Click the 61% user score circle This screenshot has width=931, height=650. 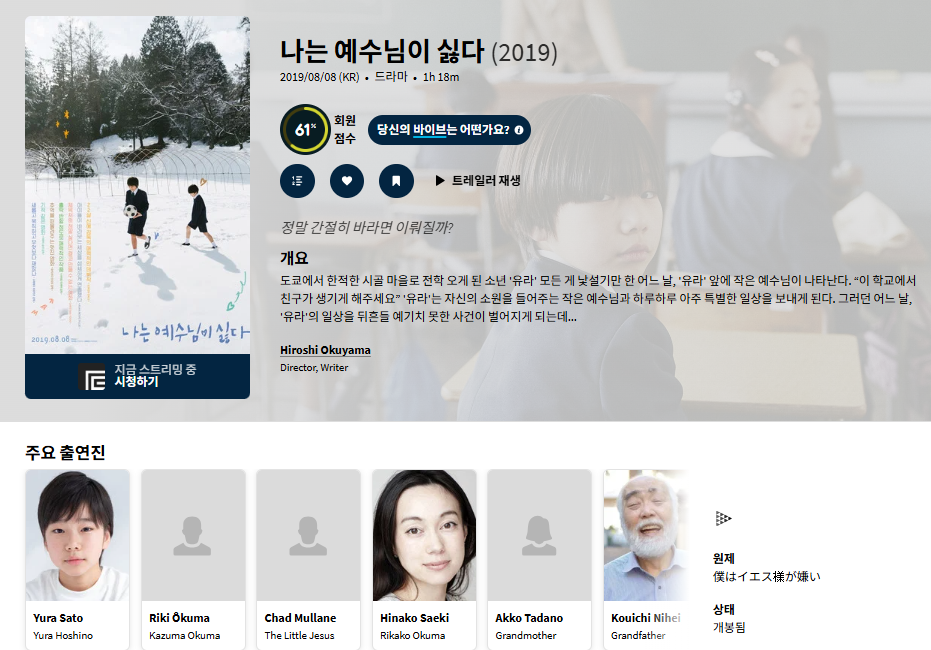point(304,129)
